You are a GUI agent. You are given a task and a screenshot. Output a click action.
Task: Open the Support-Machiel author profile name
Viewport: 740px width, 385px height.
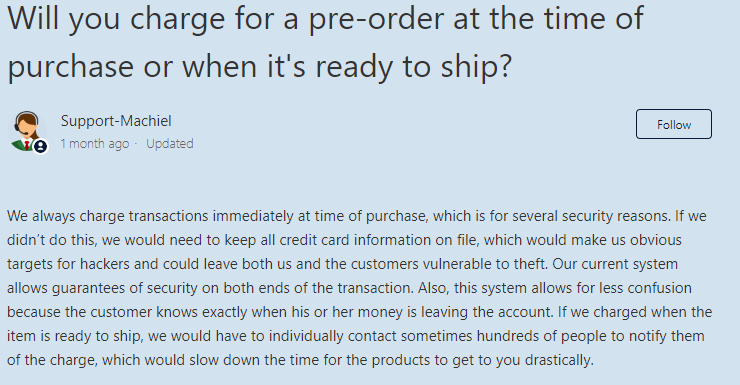(x=116, y=121)
